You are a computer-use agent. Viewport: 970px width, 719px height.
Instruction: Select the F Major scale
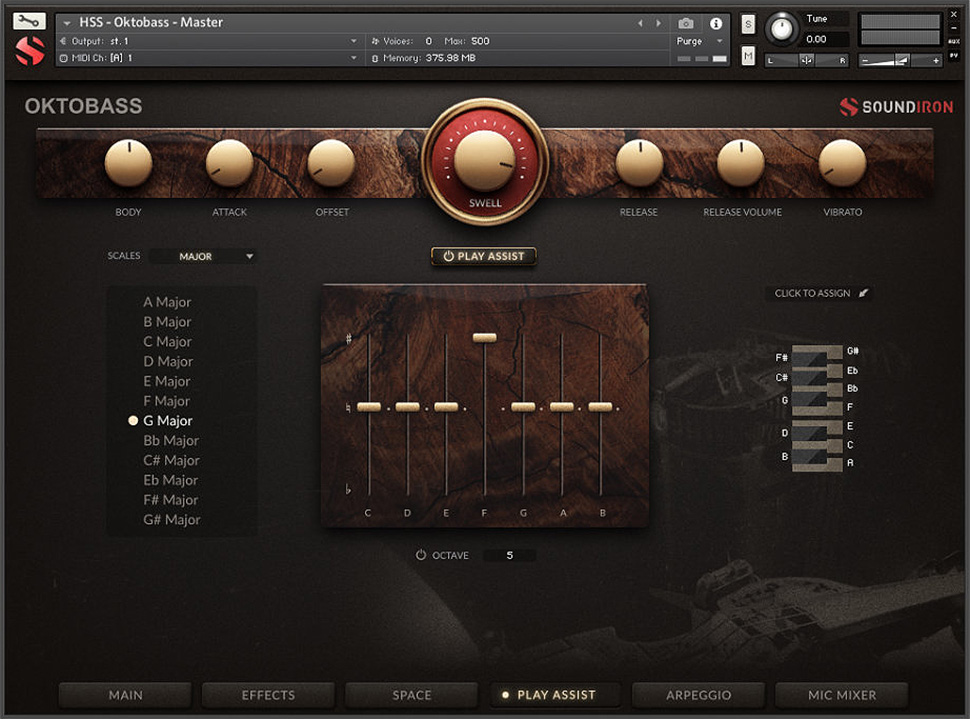point(166,401)
